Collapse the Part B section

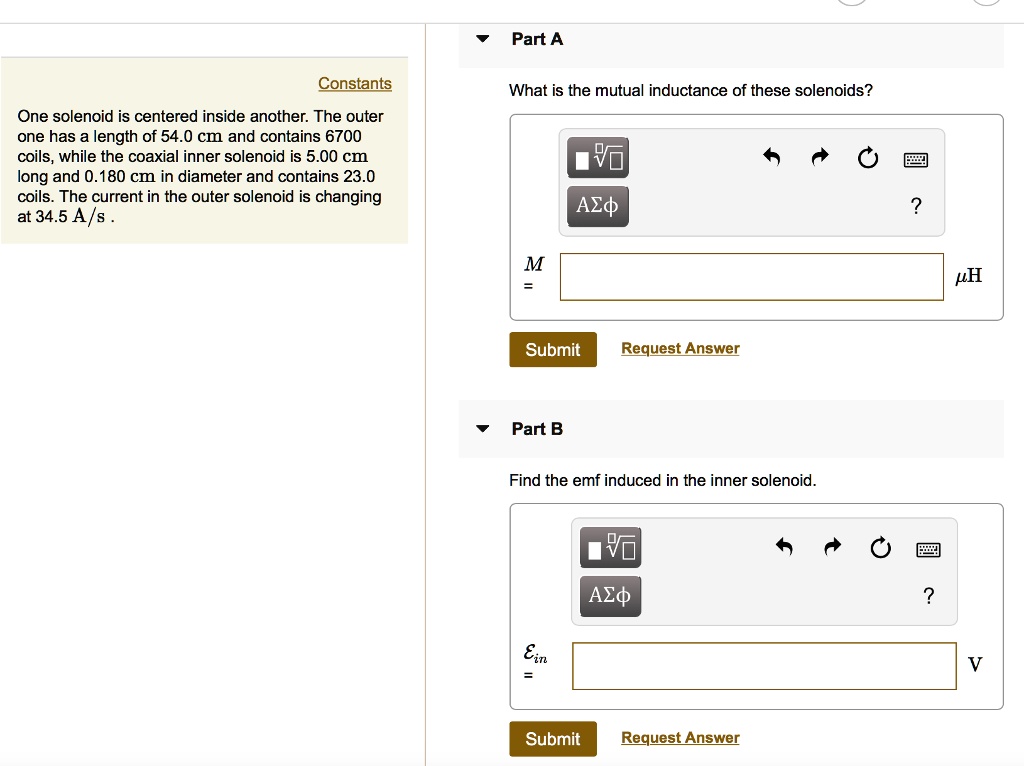[483, 429]
